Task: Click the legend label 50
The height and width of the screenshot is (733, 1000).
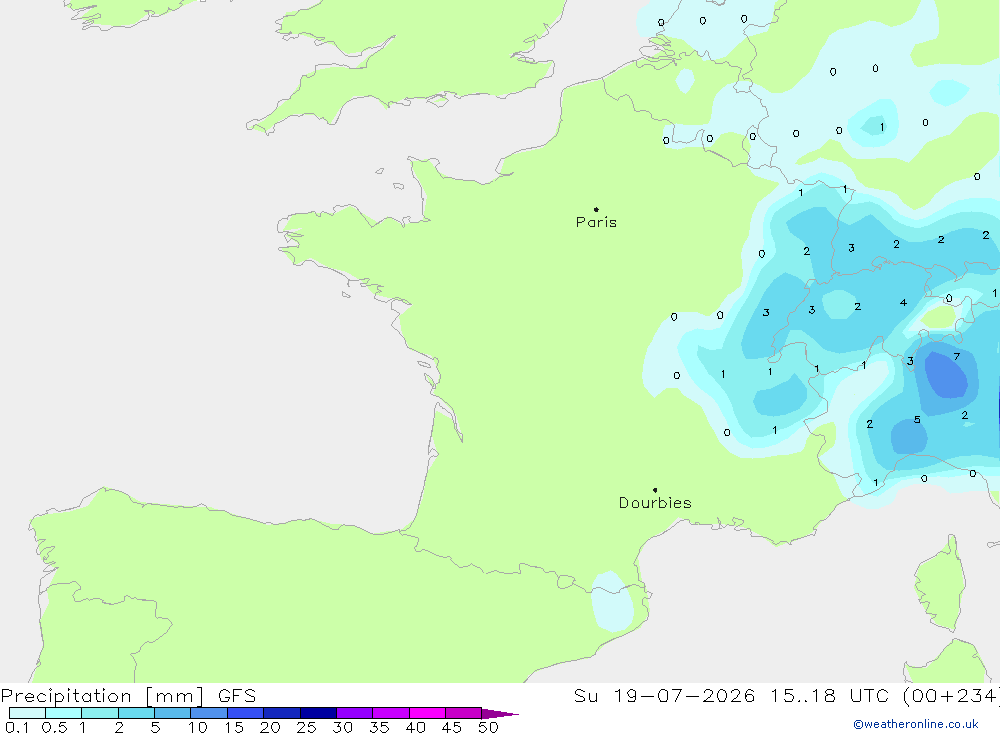Action: [489, 727]
